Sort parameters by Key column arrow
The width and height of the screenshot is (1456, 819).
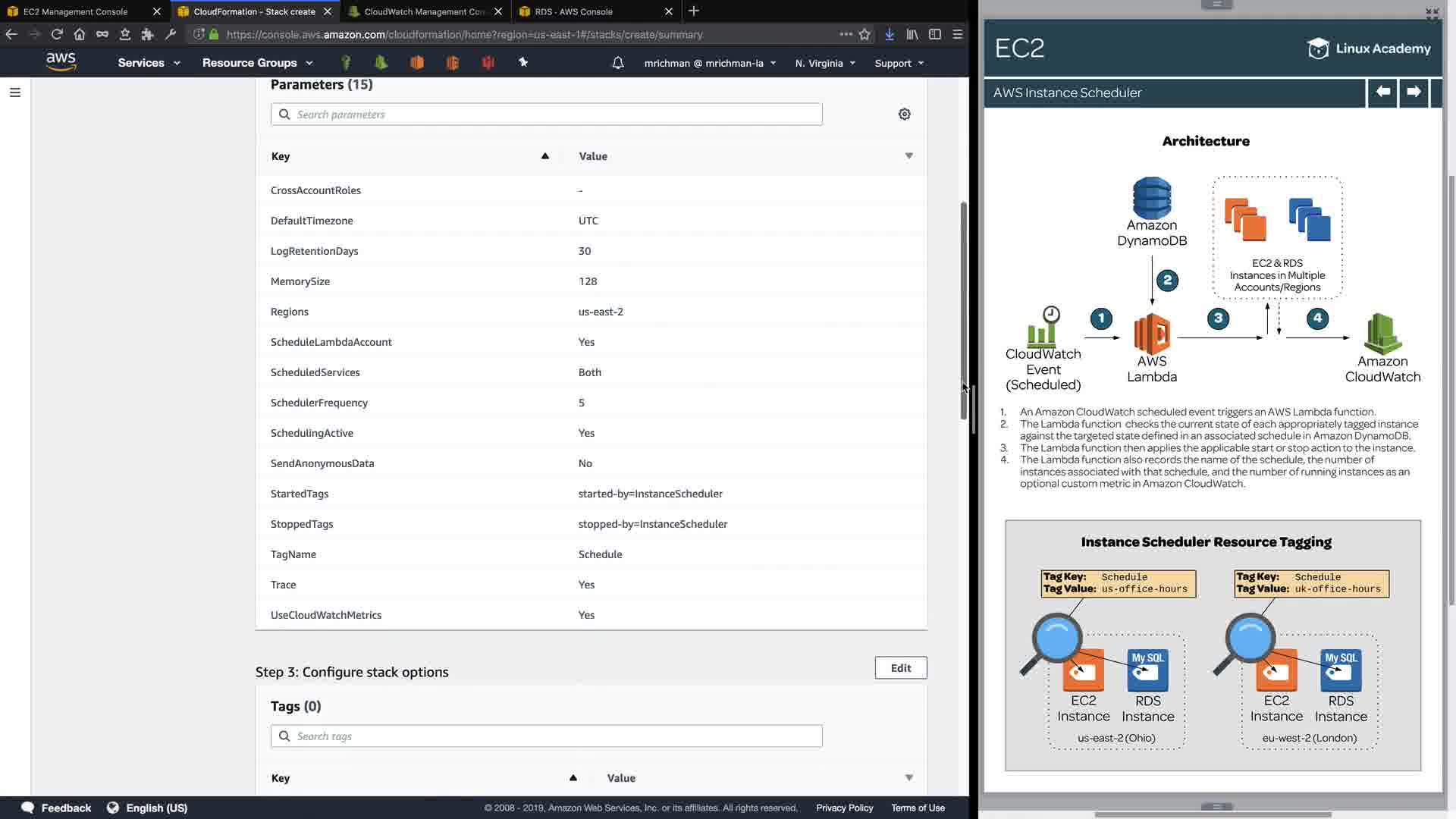pos(544,156)
